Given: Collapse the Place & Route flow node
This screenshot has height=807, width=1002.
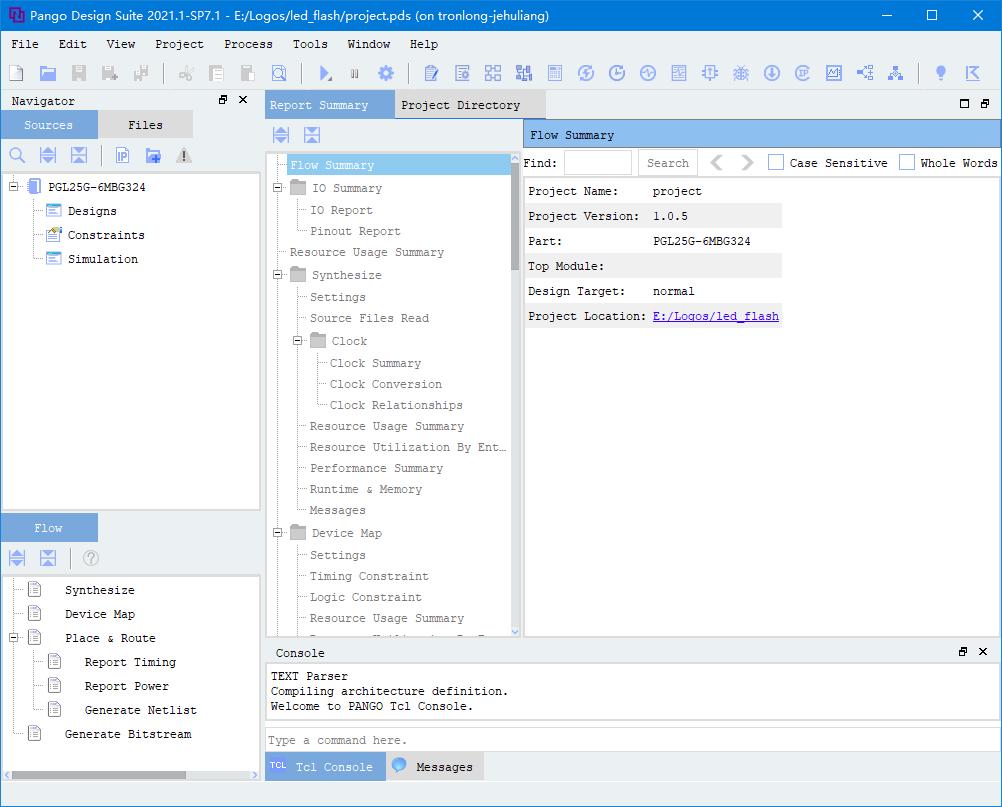Looking at the screenshot, I should pos(13,638).
